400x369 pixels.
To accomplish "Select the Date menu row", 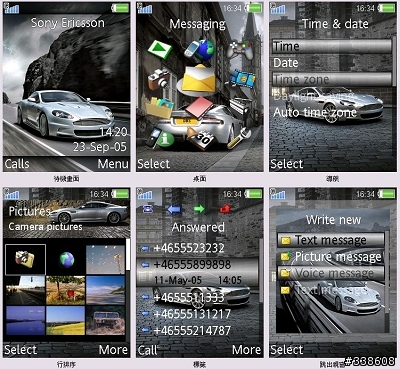I will click(x=332, y=63).
